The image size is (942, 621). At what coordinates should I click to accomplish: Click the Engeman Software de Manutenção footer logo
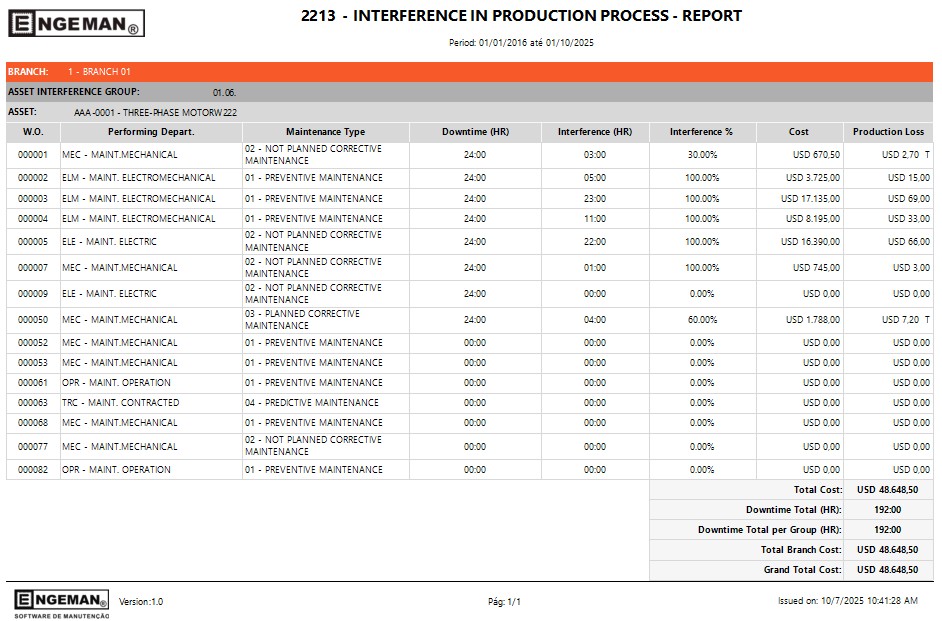pos(61,602)
